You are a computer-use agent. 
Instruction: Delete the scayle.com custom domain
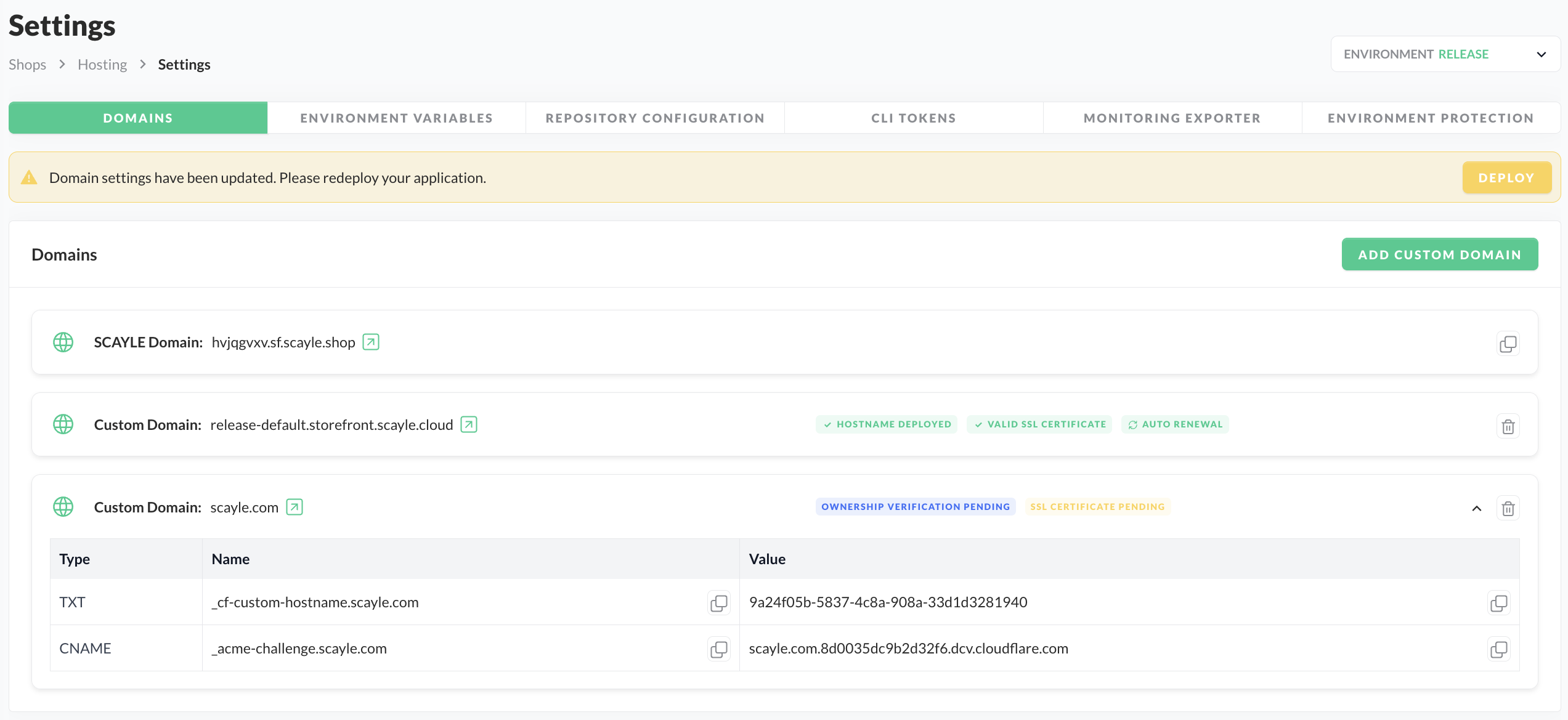point(1508,509)
